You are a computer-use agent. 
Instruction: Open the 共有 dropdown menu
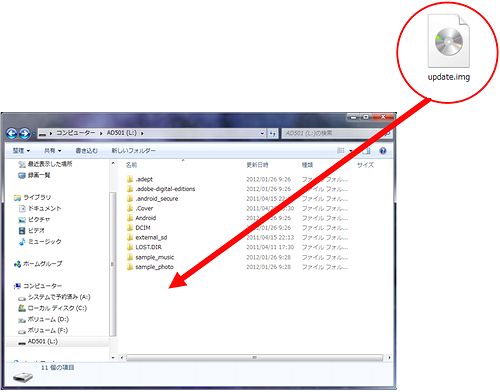(x=53, y=151)
